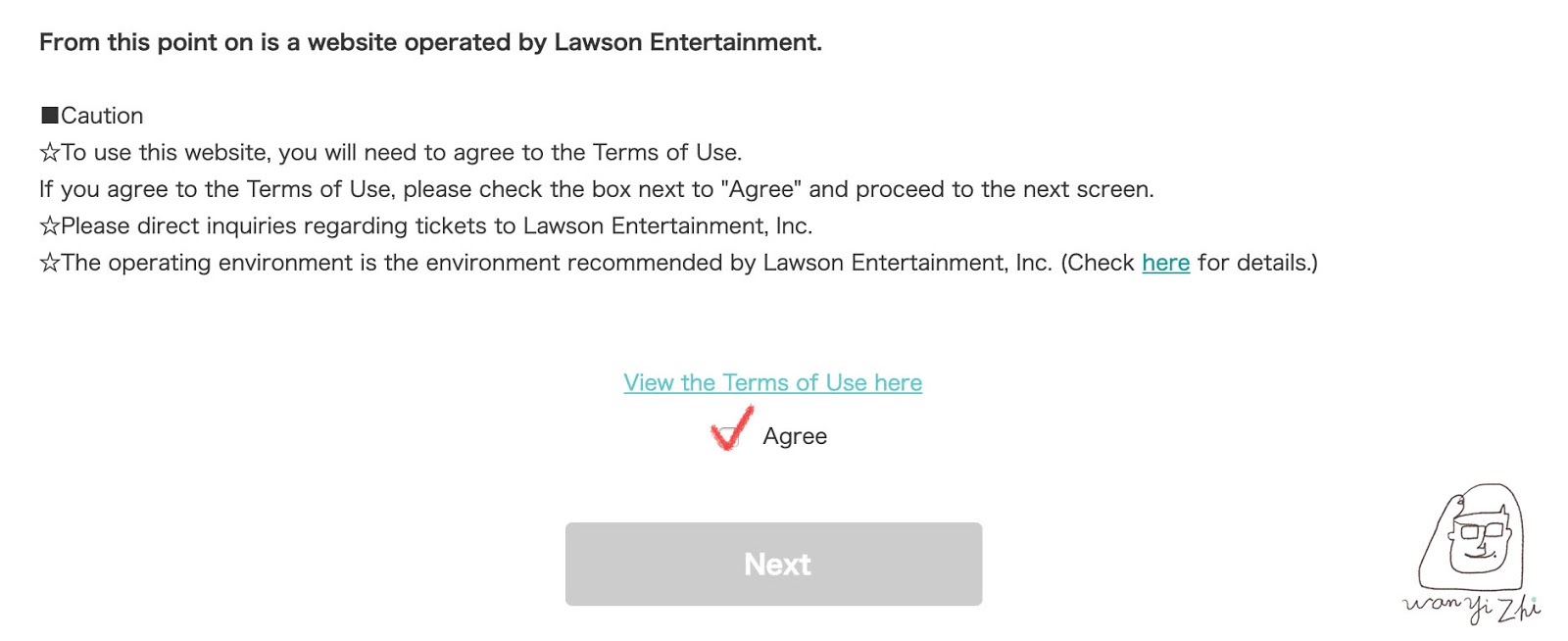Select the bold Lawson Entertainment heading line
The height and width of the screenshot is (641, 1568).
click(430, 42)
